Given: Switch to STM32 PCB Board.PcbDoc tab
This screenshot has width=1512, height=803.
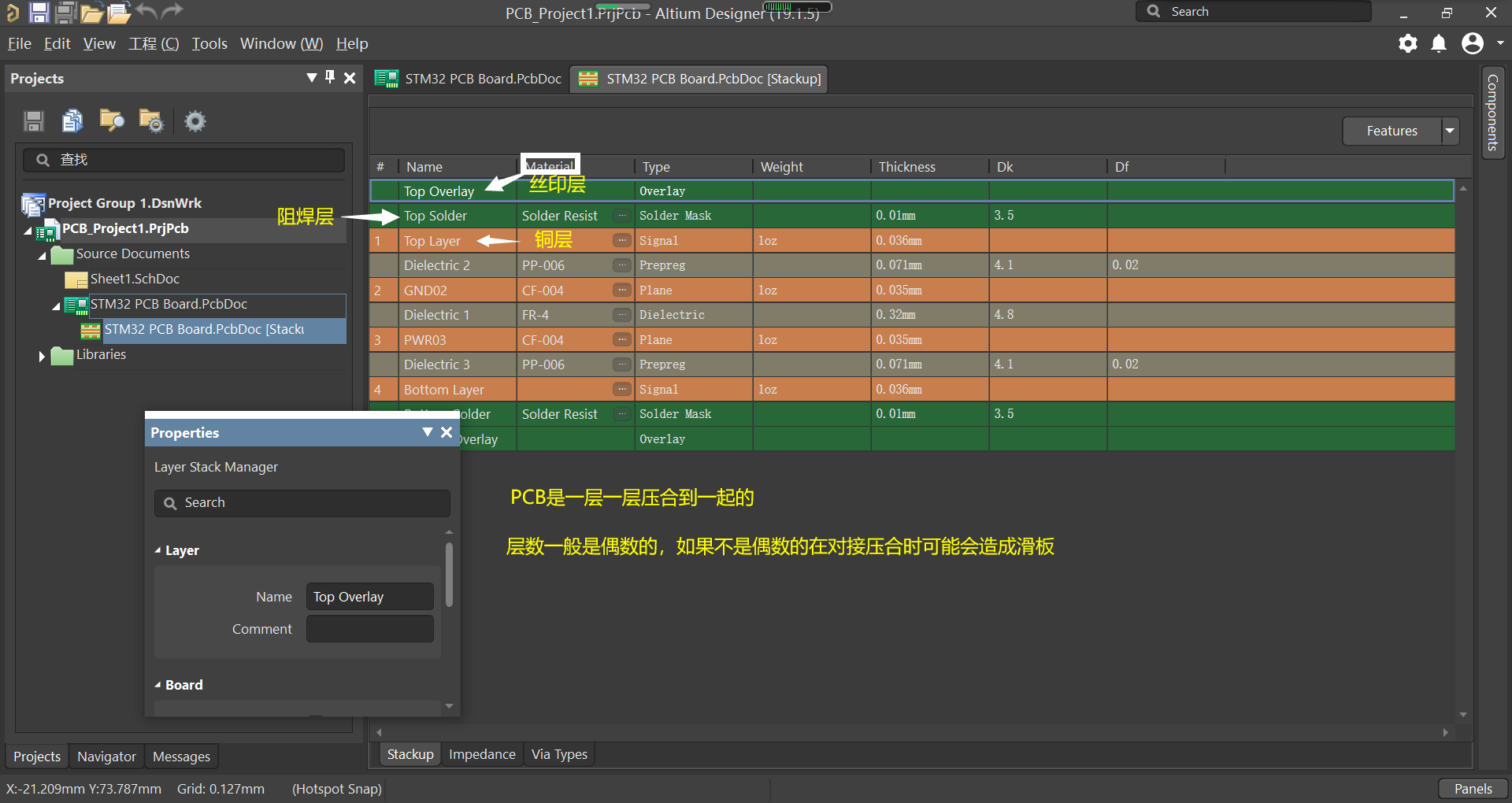Looking at the screenshot, I should pyautogui.click(x=469, y=79).
